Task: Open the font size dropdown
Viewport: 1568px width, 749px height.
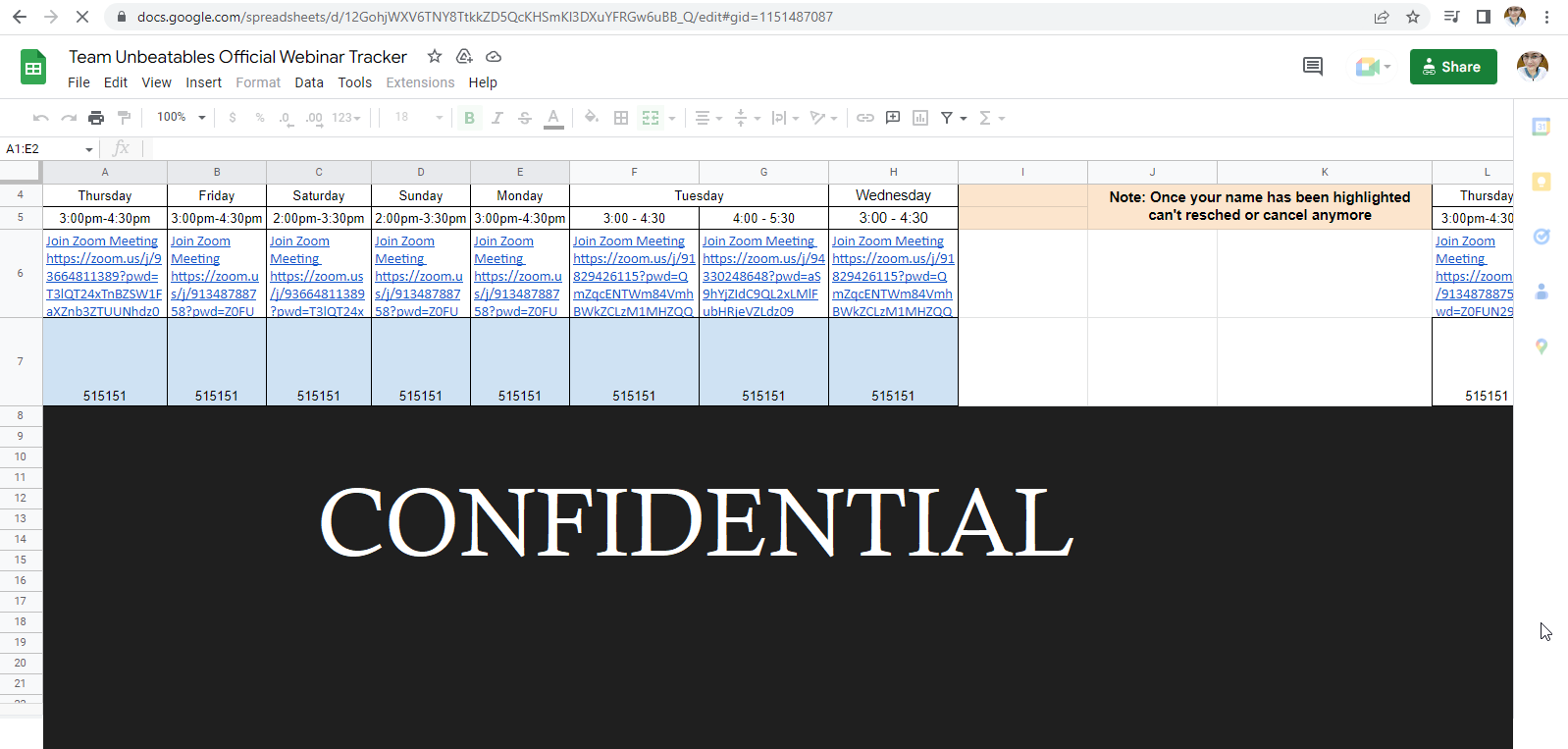Action: (x=419, y=118)
